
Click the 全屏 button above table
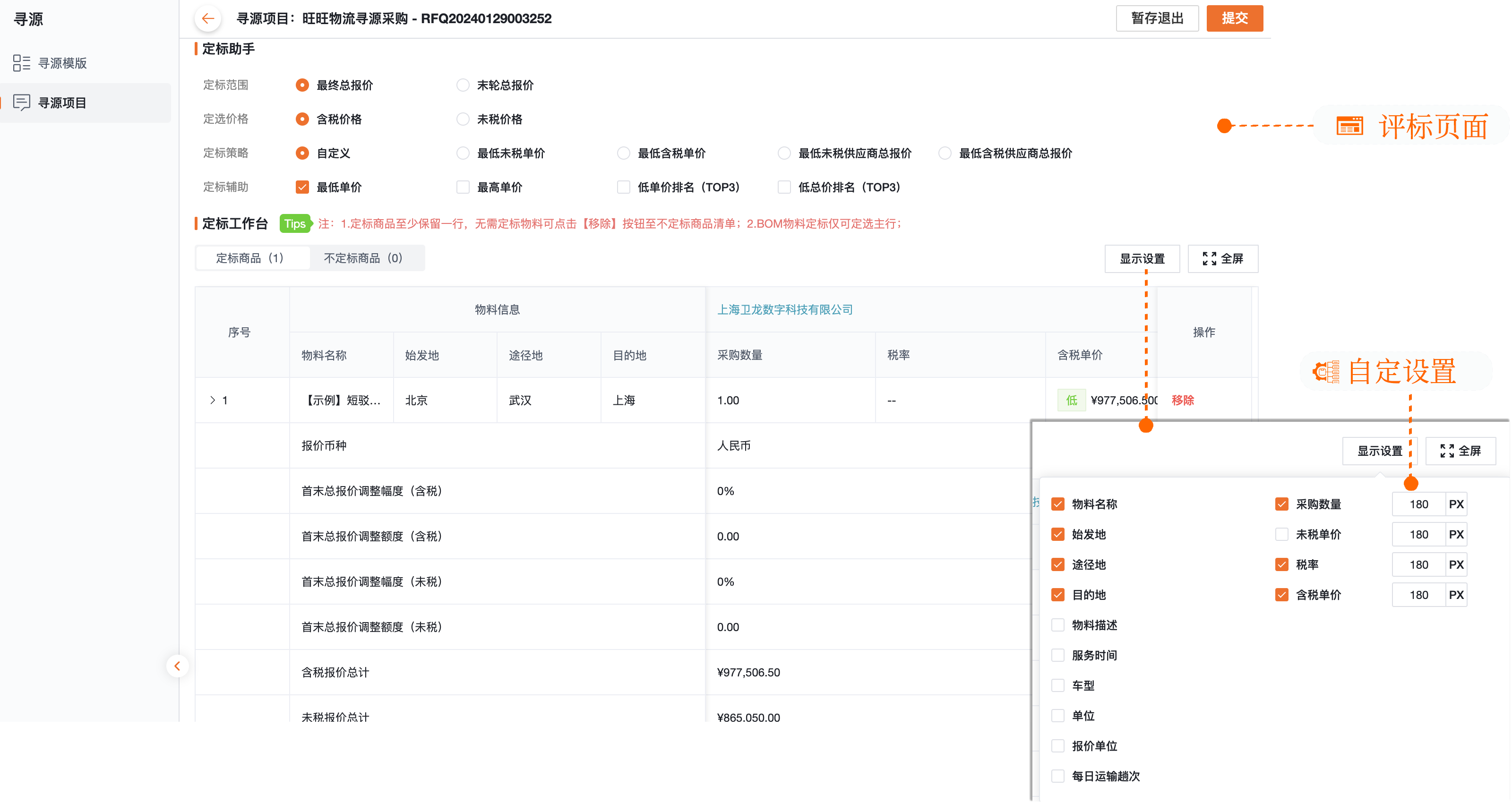point(1223,259)
